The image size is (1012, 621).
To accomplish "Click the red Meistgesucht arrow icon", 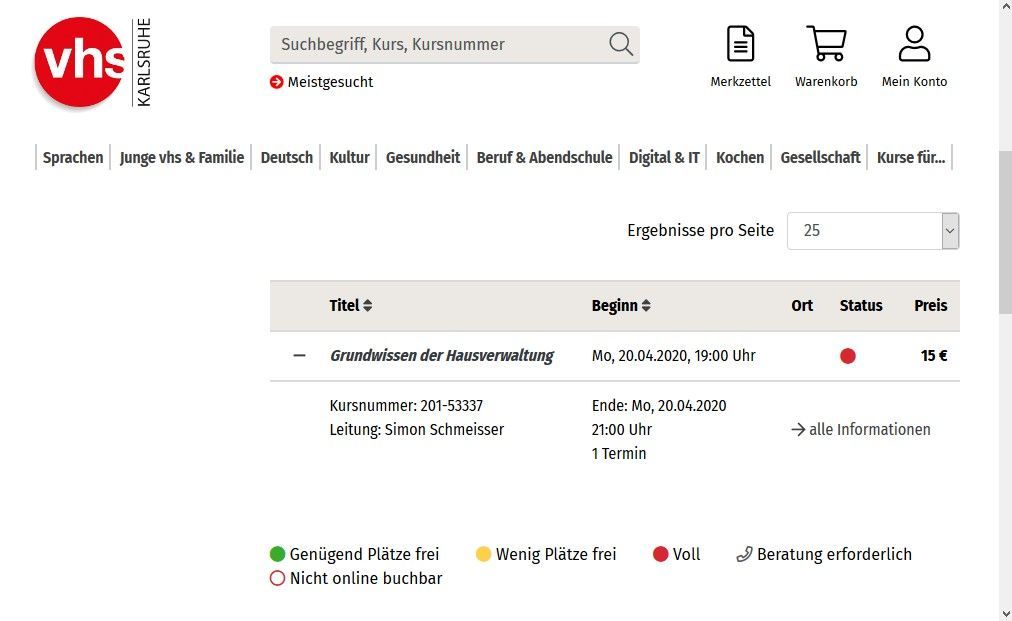I will tap(277, 82).
